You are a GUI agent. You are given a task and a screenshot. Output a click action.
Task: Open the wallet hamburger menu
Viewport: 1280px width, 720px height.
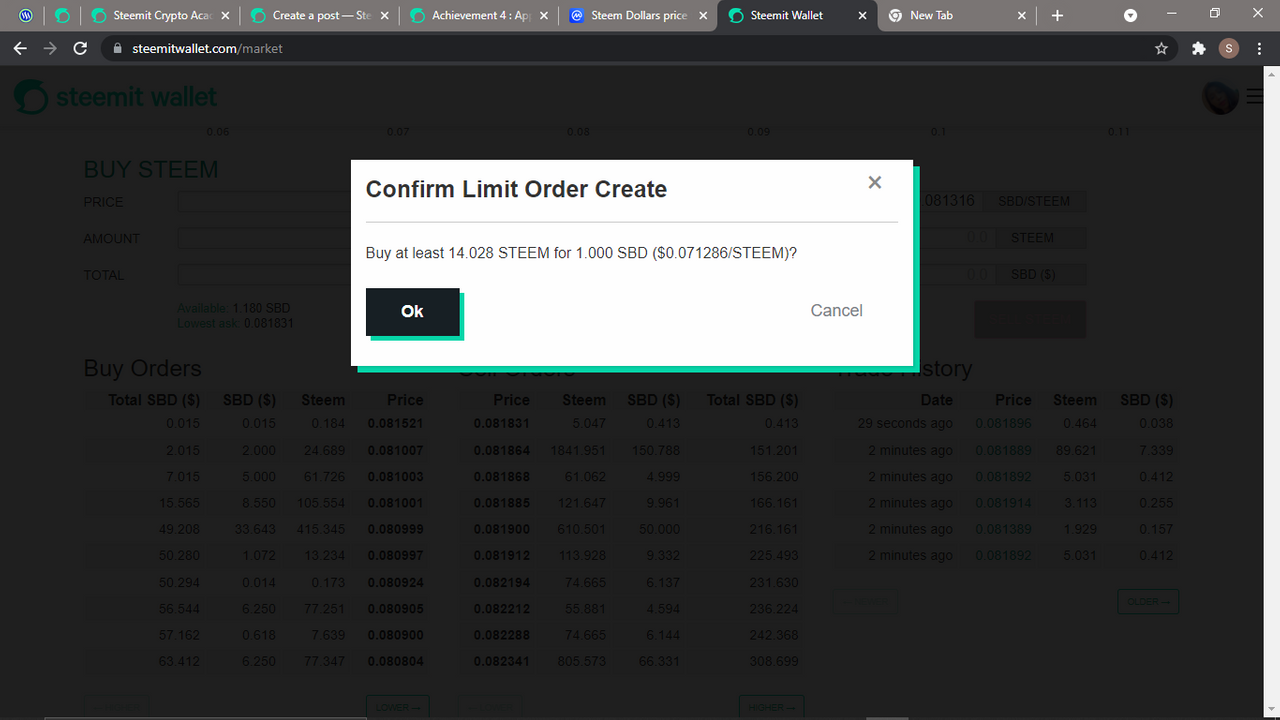coord(1254,97)
